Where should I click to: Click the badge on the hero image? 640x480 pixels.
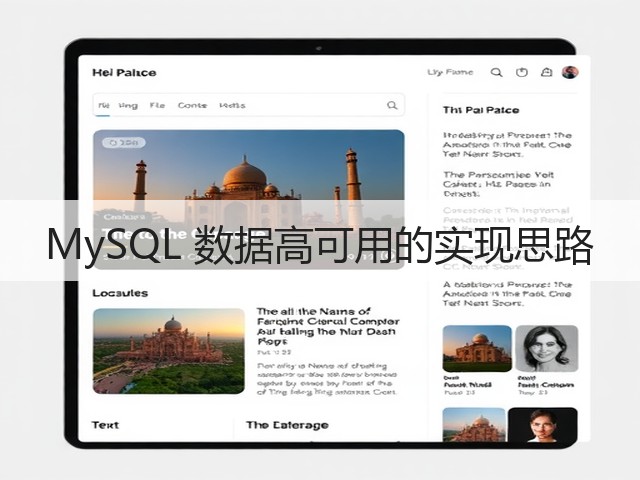coord(124,142)
